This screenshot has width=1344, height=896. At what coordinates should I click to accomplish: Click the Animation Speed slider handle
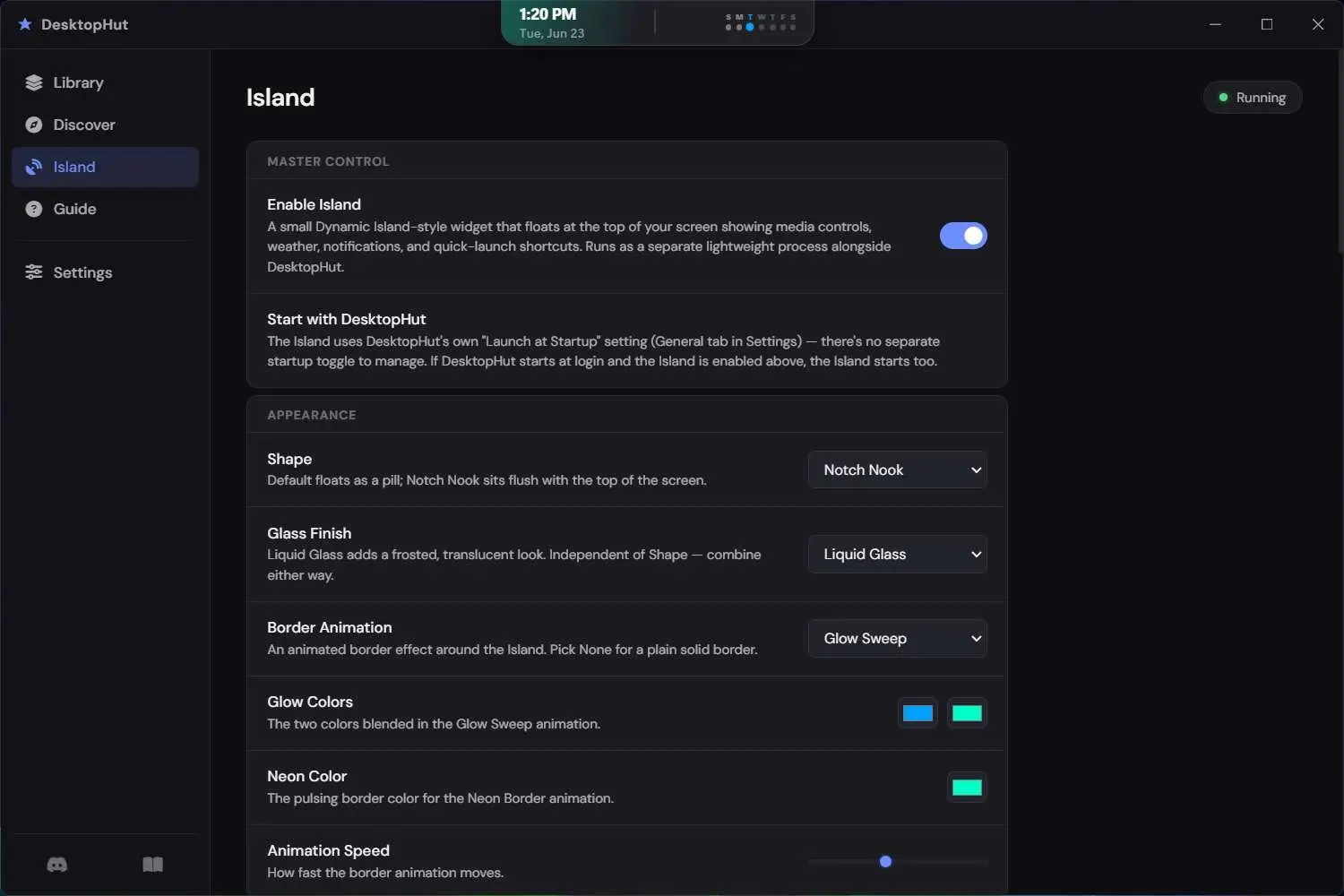[885, 862]
